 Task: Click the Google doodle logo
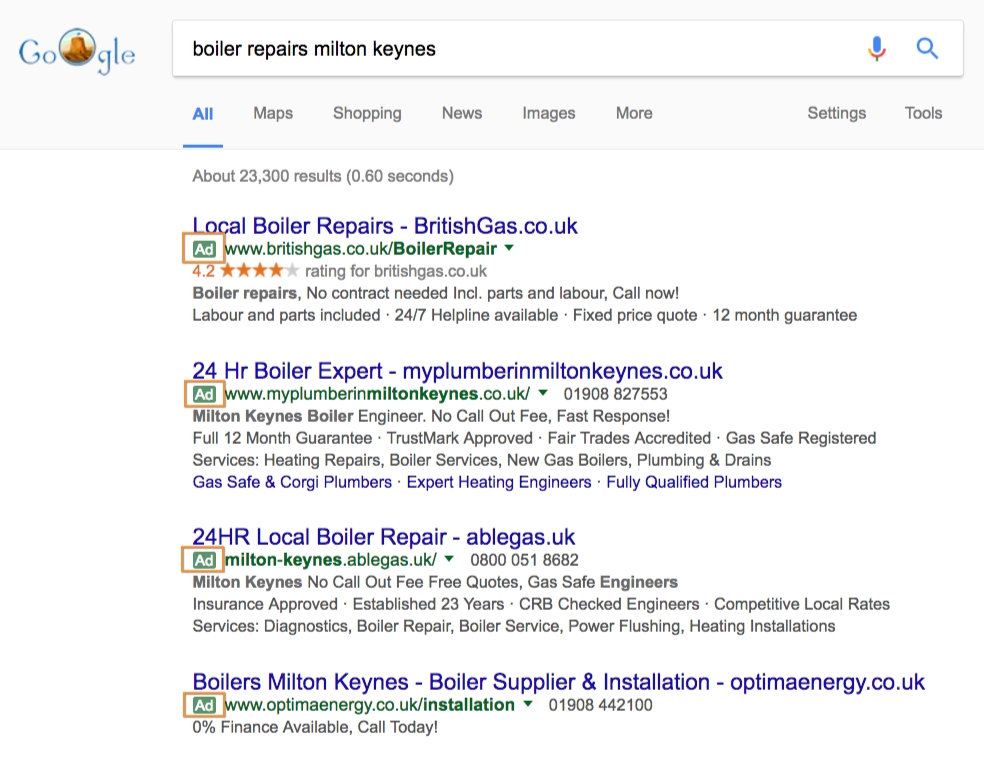tap(77, 50)
